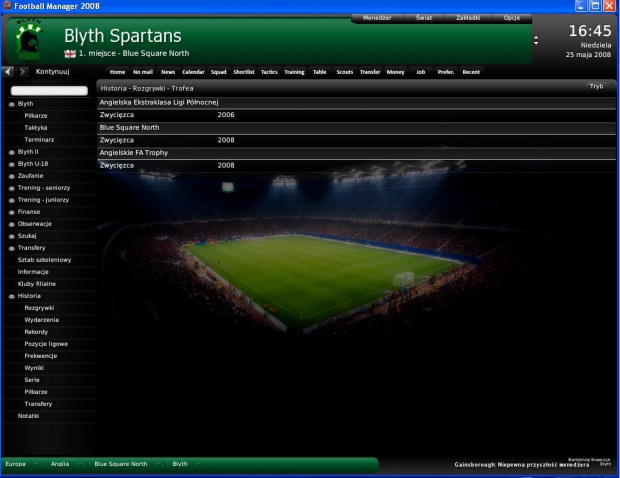Image resolution: width=620 pixels, height=478 pixels.
Task: Open the Menedżer menu
Action: (x=377, y=18)
